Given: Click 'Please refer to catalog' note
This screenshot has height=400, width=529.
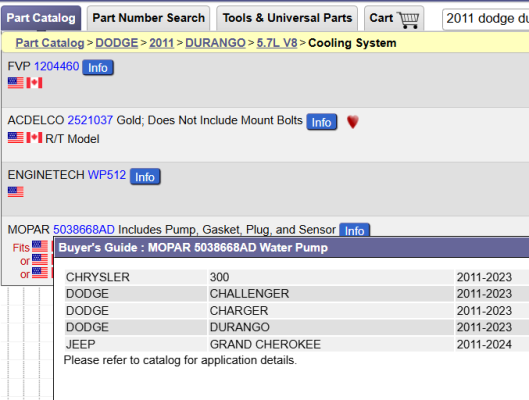Looking at the screenshot, I should click(x=180, y=360).
